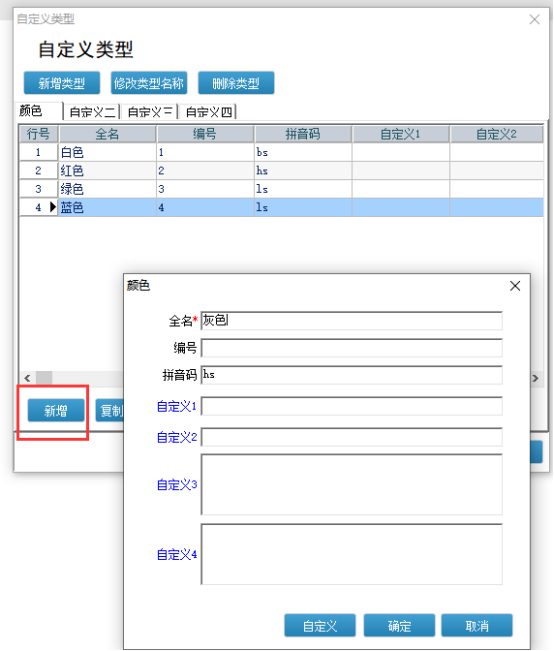This screenshot has height=651, width=554.
Task: Close the 自定义类型 window
Action: [534, 19]
